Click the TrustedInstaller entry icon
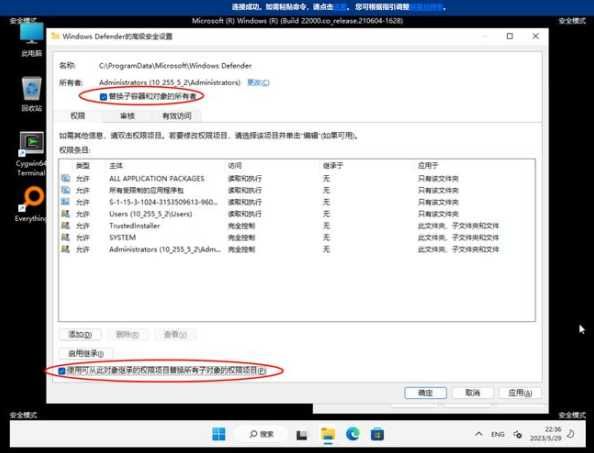Viewport: 594px width, 453px height. pyautogui.click(x=66, y=226)
